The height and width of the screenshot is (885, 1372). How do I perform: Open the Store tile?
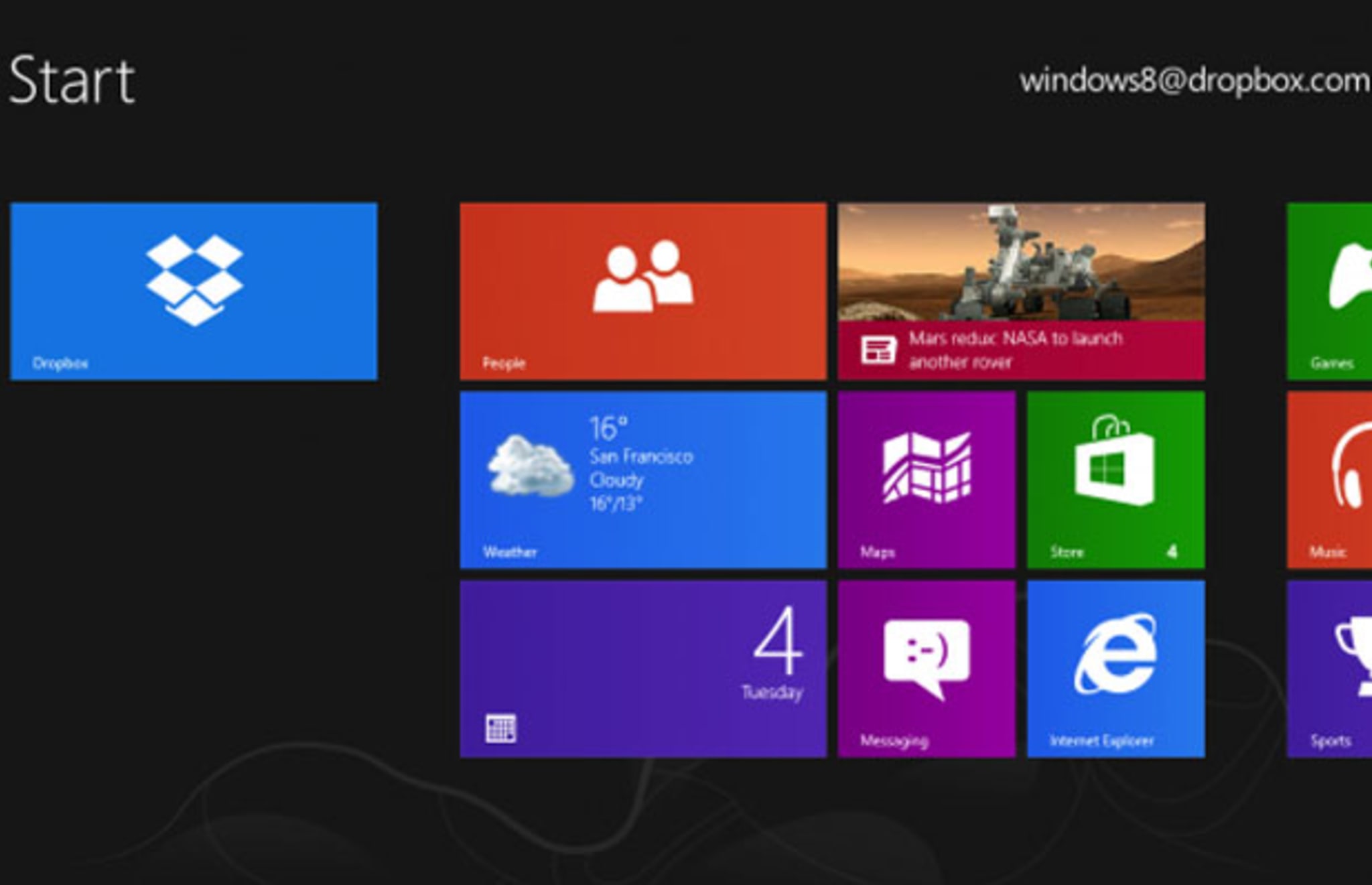1115,480
